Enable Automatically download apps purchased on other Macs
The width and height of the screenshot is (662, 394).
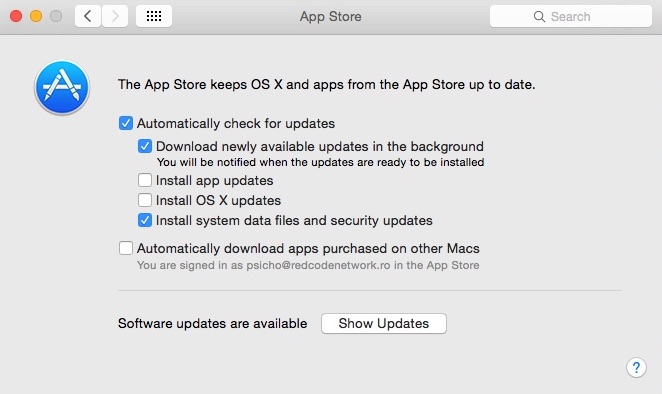(126, 248)
